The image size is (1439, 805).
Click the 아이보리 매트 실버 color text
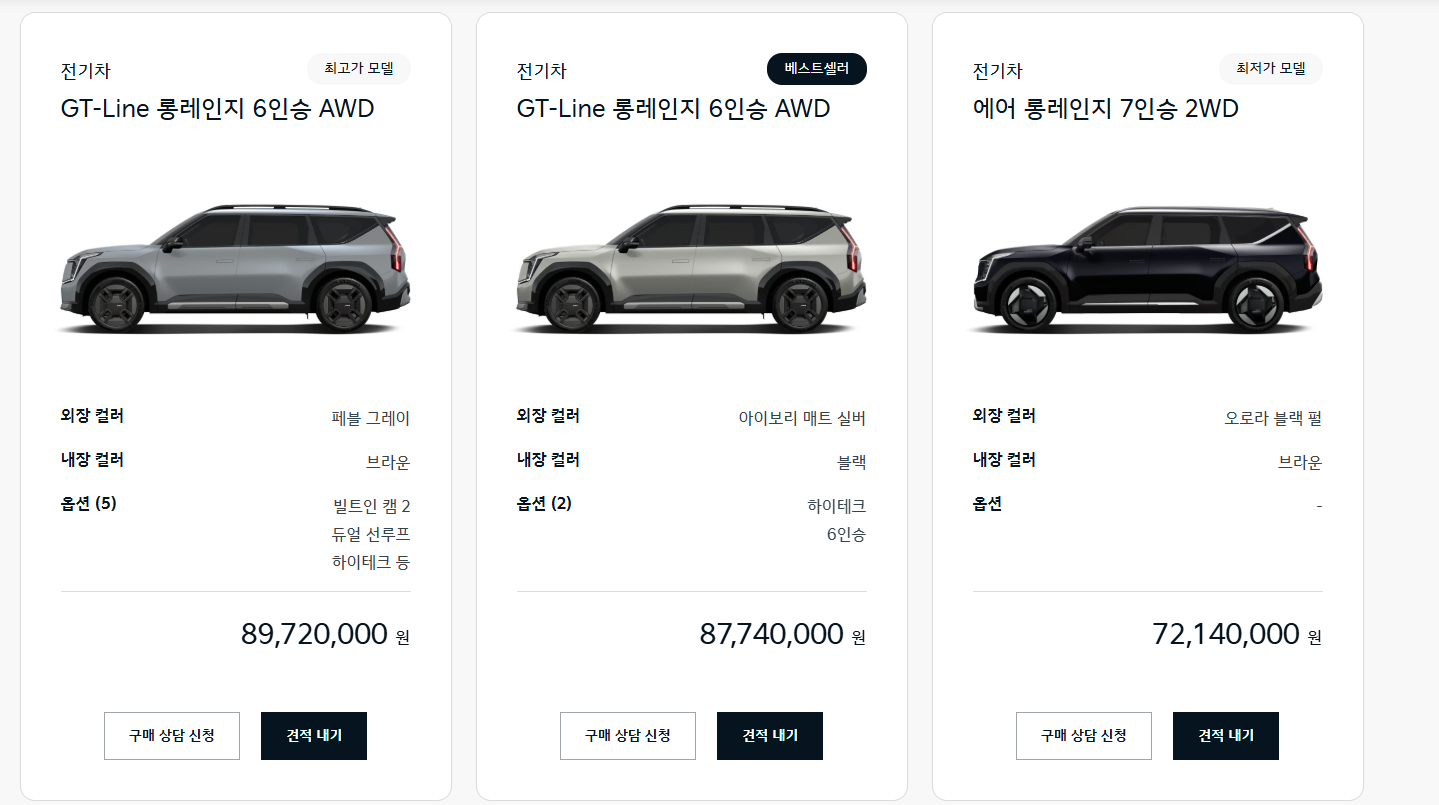point(802,418)
